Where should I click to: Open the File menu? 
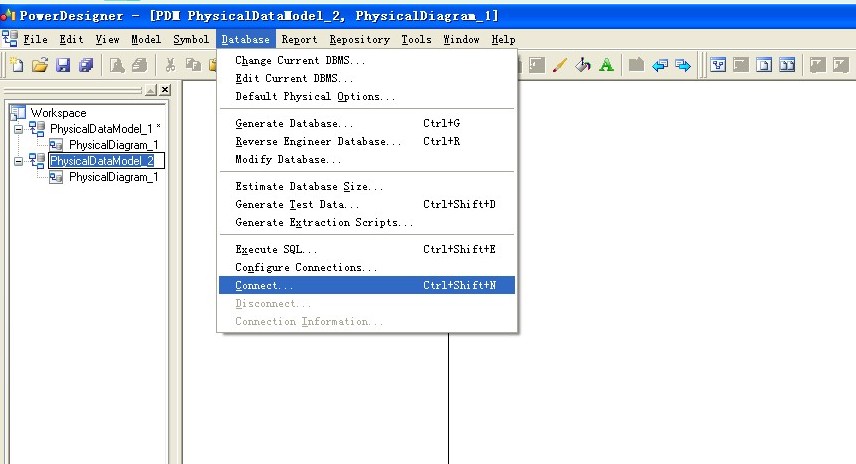(35, 39)
